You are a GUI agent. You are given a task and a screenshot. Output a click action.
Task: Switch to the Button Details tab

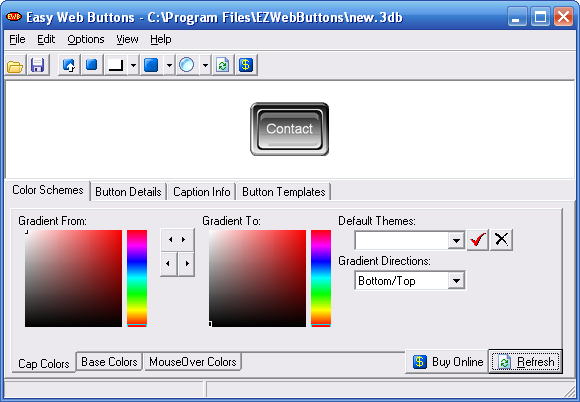click(x=128, y=192)
